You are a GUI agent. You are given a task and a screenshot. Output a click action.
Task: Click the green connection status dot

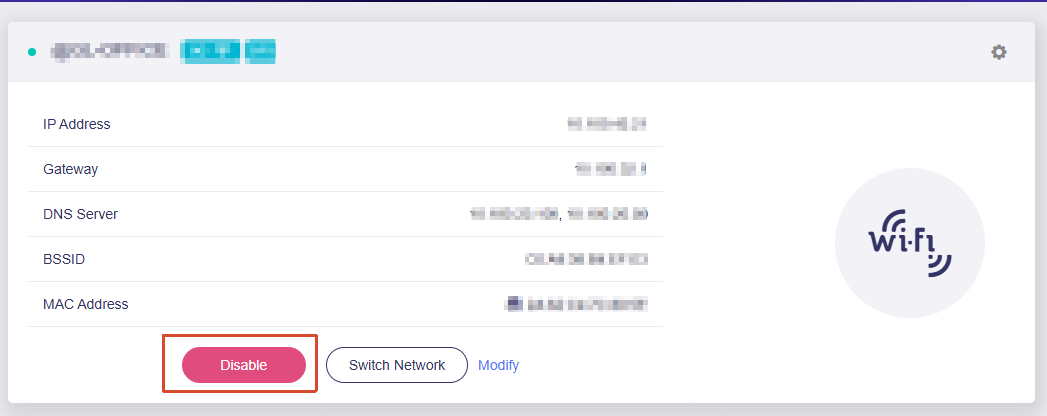coord(32,52)
